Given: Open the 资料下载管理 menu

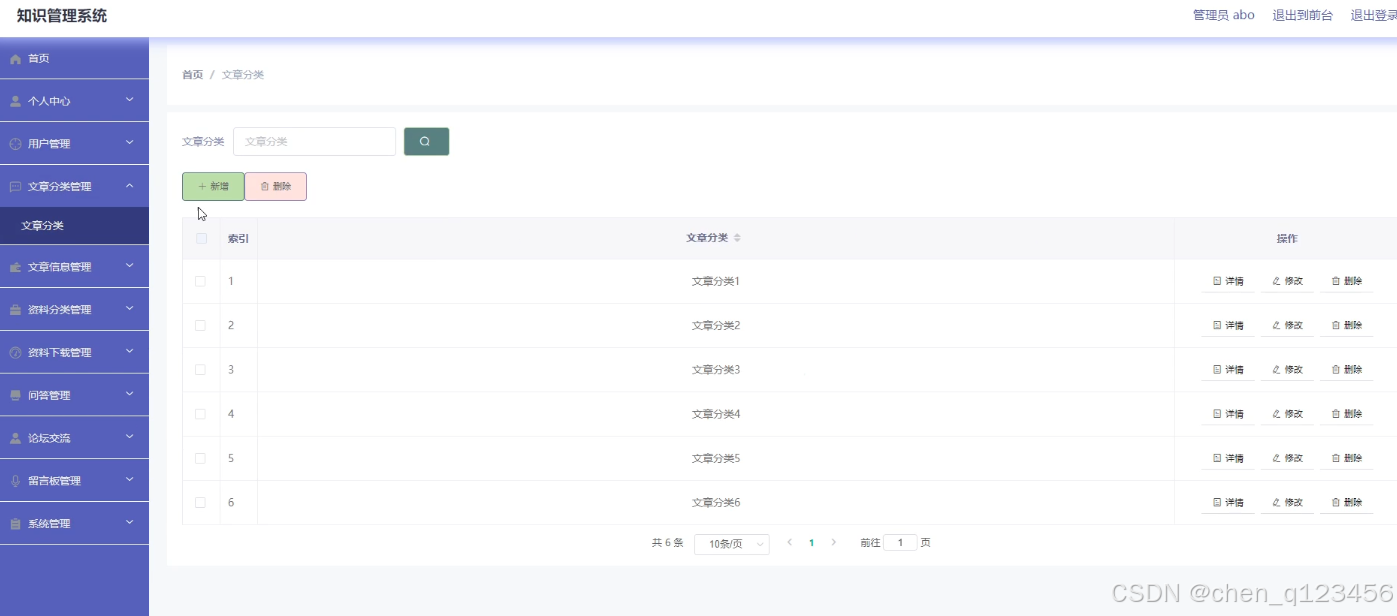Looking at the screenshot, I should [74, 353].
